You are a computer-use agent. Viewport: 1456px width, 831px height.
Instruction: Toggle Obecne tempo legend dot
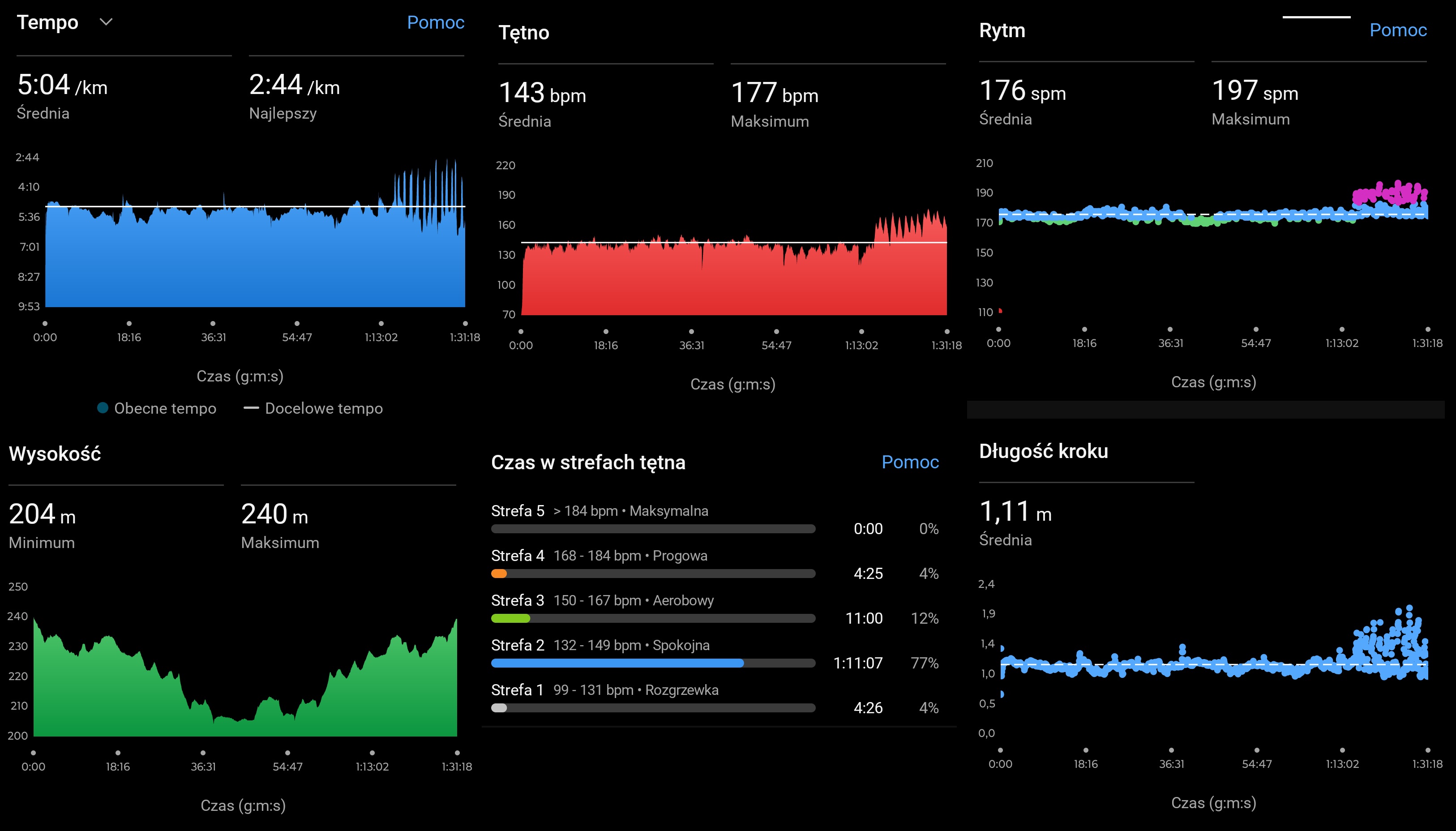click(103, 407)
